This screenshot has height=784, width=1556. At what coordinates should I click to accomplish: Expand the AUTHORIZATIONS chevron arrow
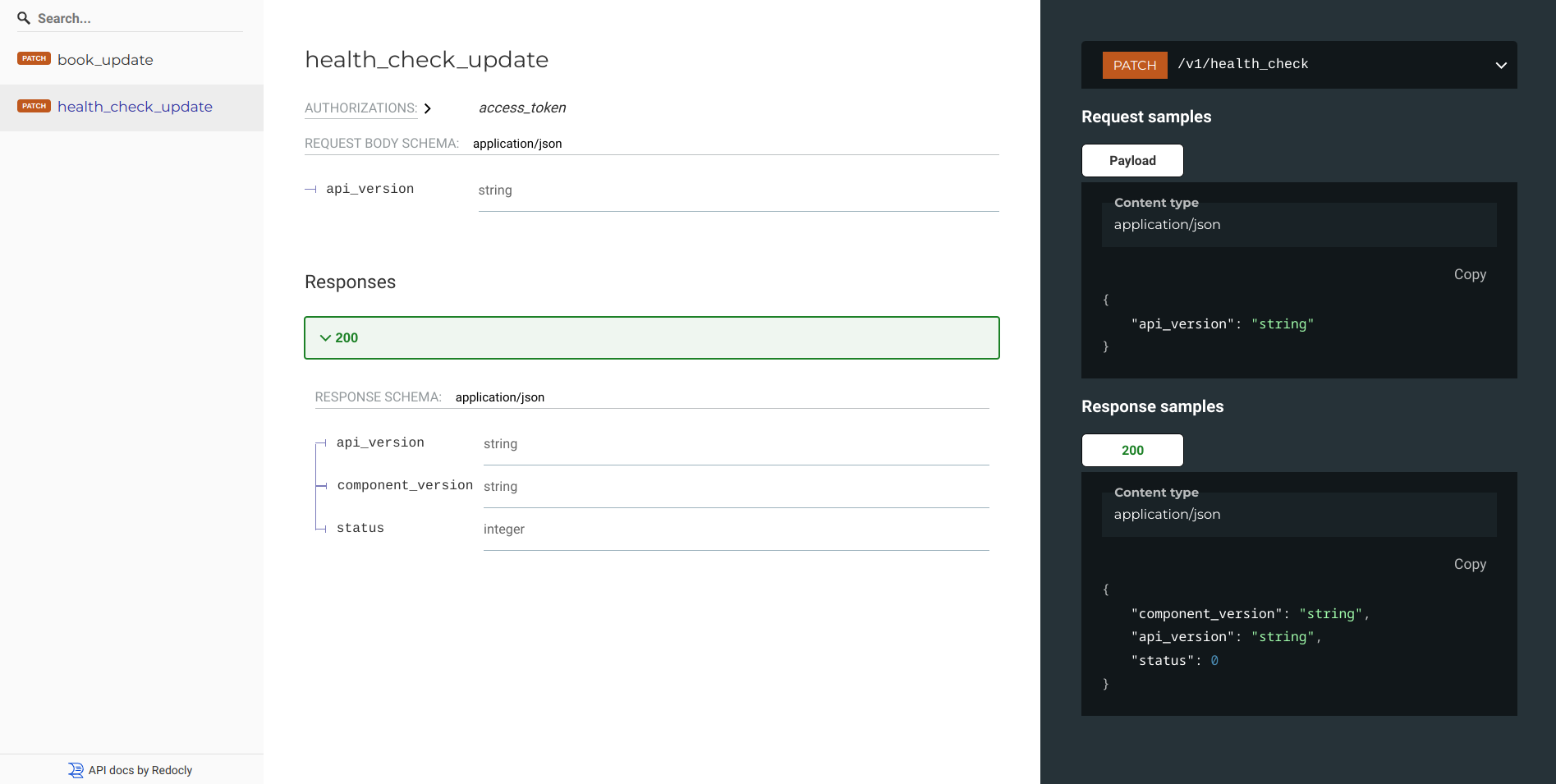[x=427, y=108]
